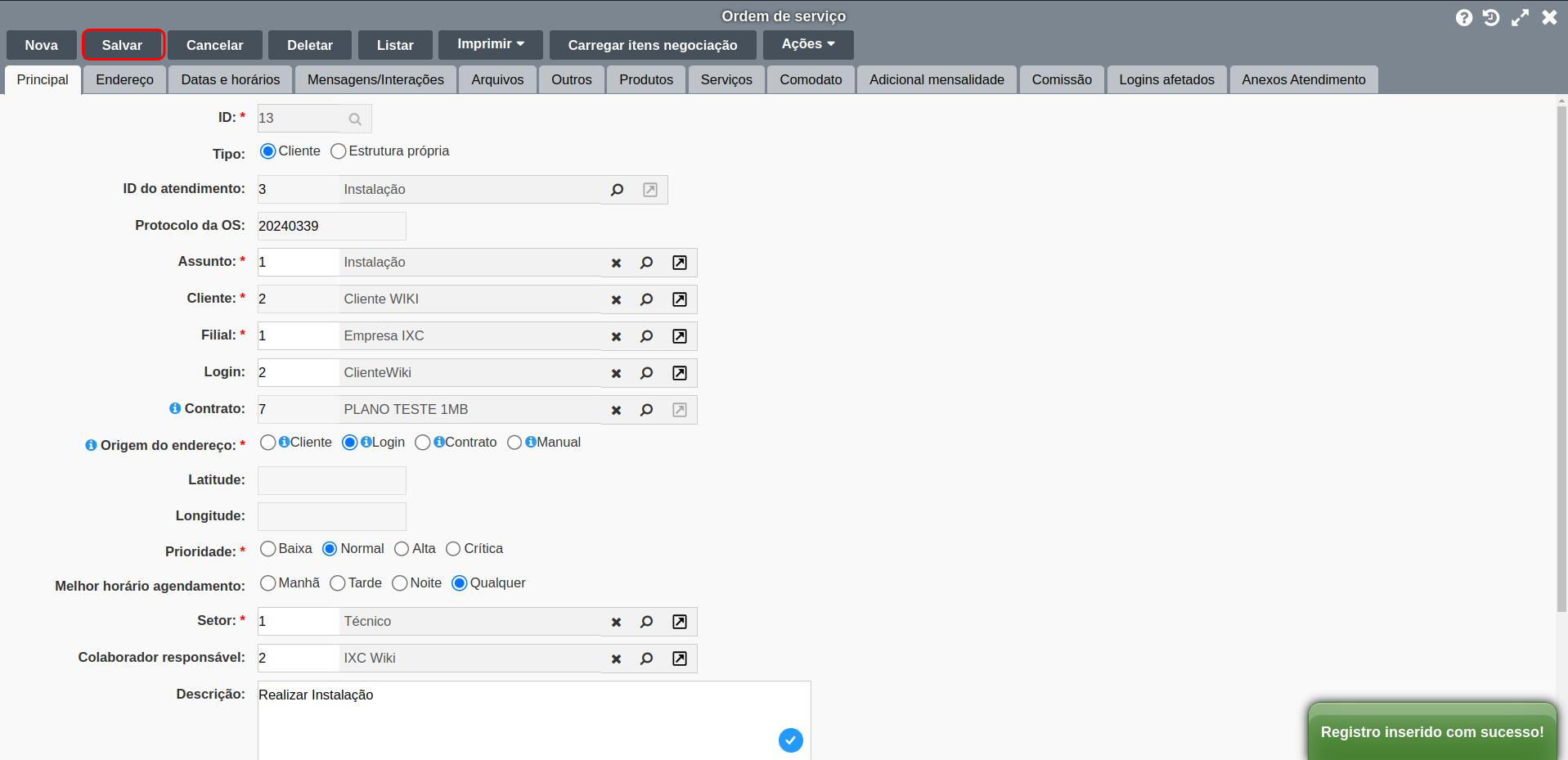Clear Colaborador responsável with X

(x=616, y=659)
